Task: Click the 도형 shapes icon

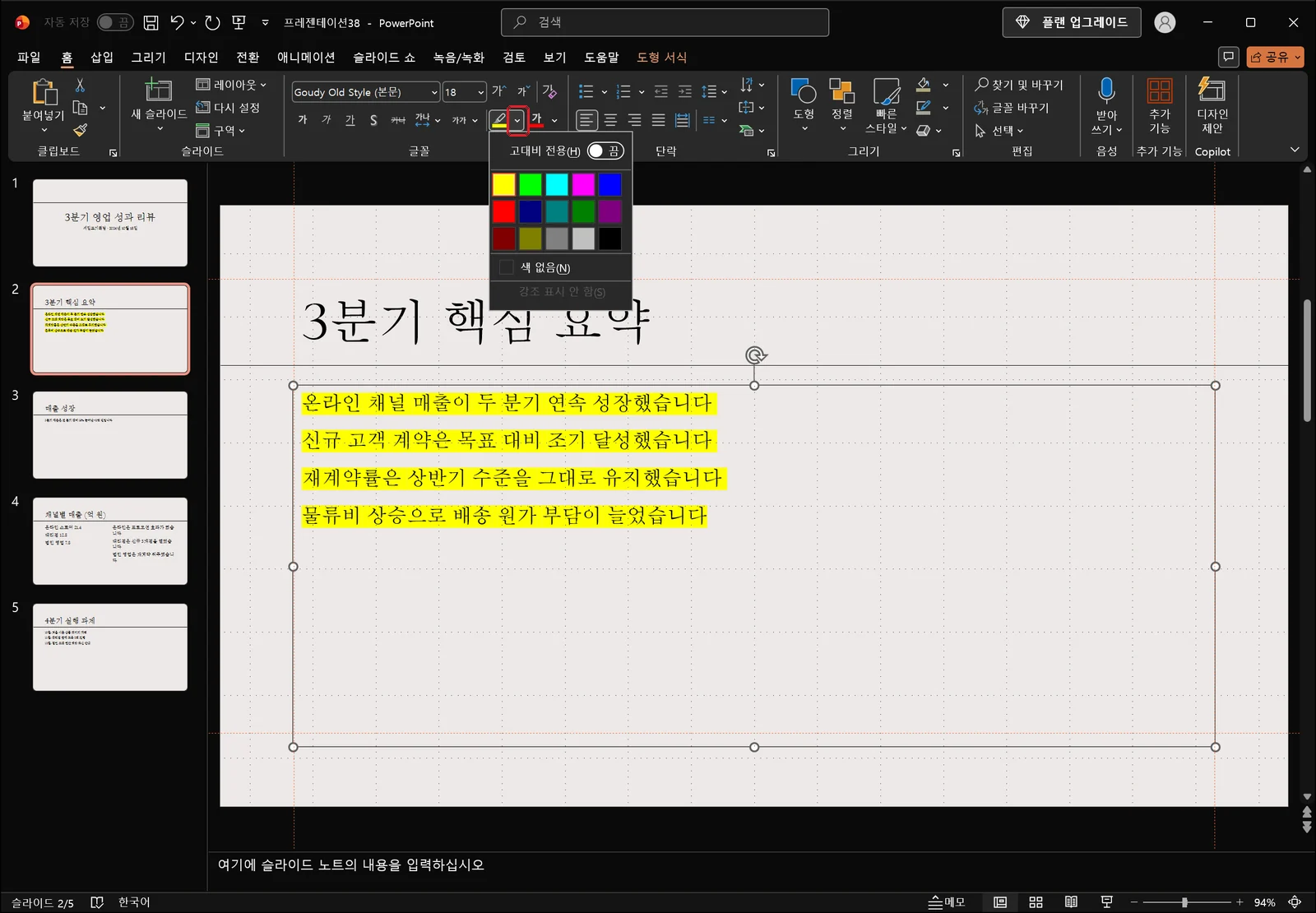Action: click(x=803, y=90)
